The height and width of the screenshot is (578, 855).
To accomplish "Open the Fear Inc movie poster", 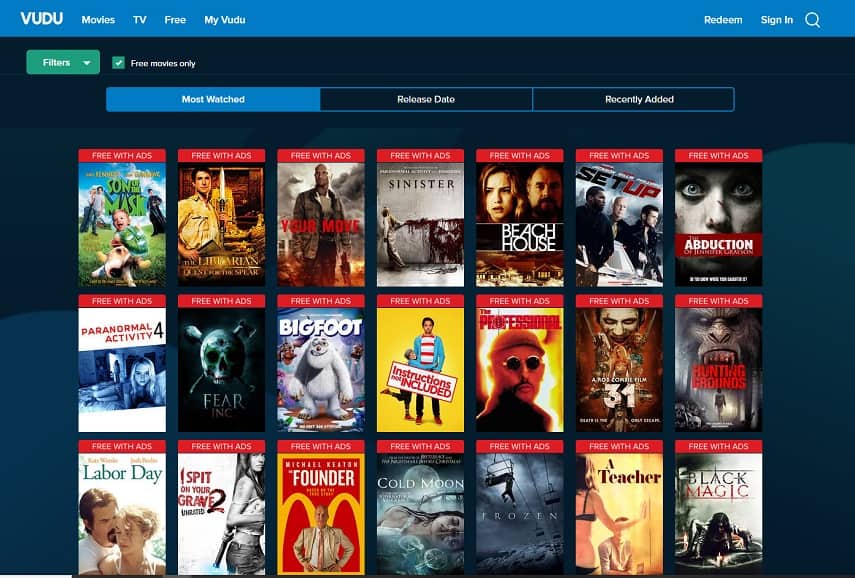I will pyautogui.click(x=221, y=370).
